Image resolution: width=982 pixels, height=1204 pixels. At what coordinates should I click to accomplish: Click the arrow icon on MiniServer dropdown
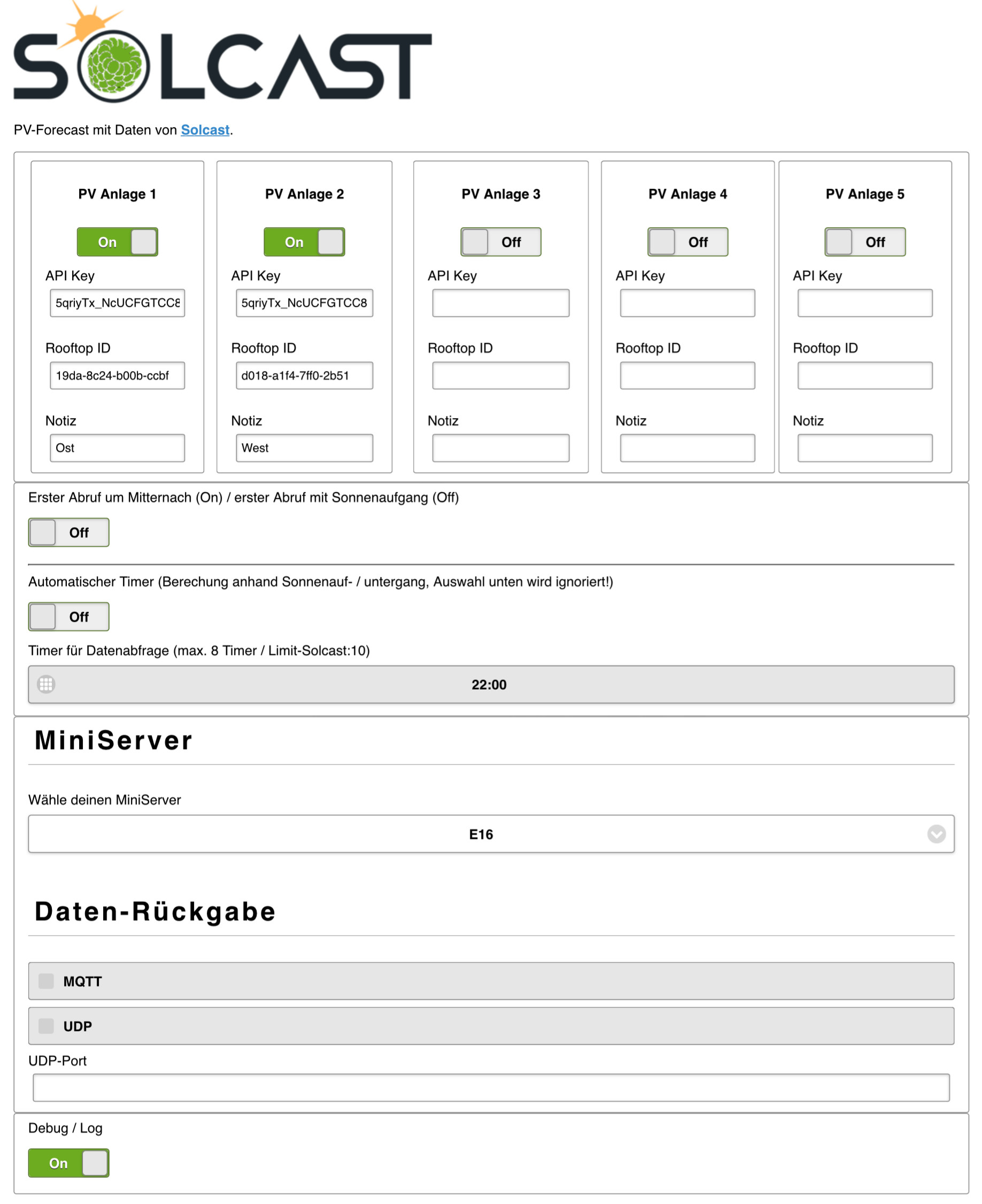click(x=936, y=834)
